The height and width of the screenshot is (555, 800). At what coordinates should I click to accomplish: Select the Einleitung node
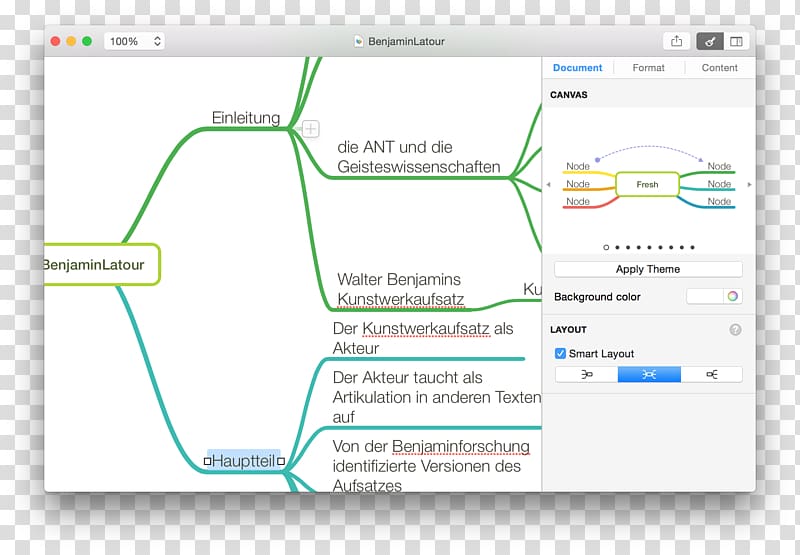pyautogui.click(x=246, y=118)
